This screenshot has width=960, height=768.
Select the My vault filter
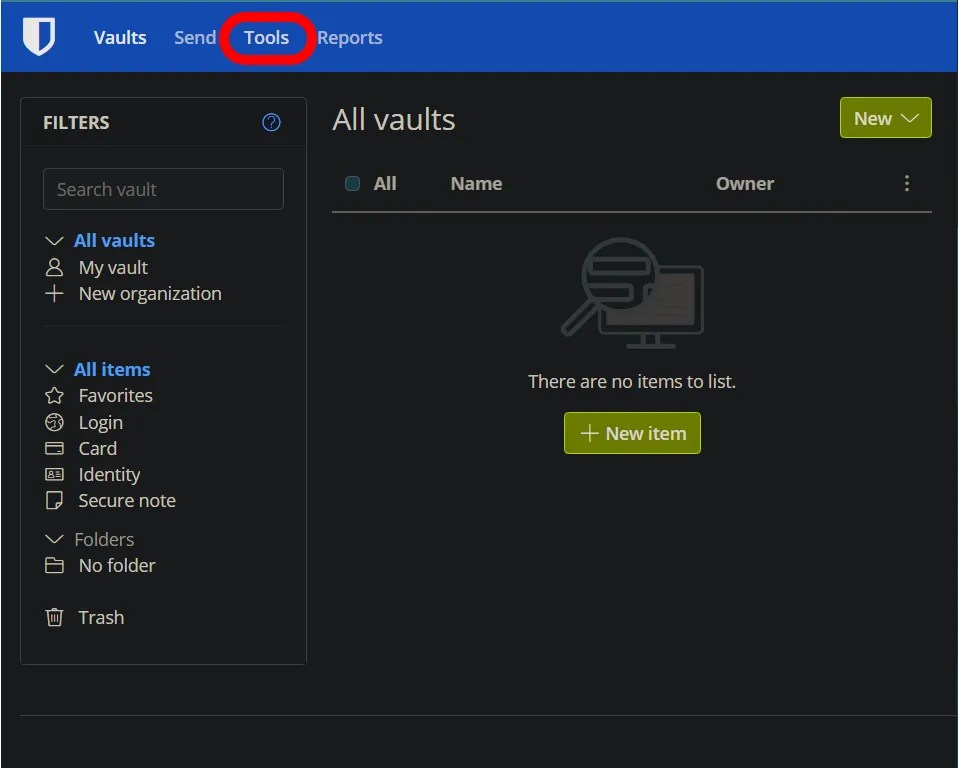coord(112,267)
